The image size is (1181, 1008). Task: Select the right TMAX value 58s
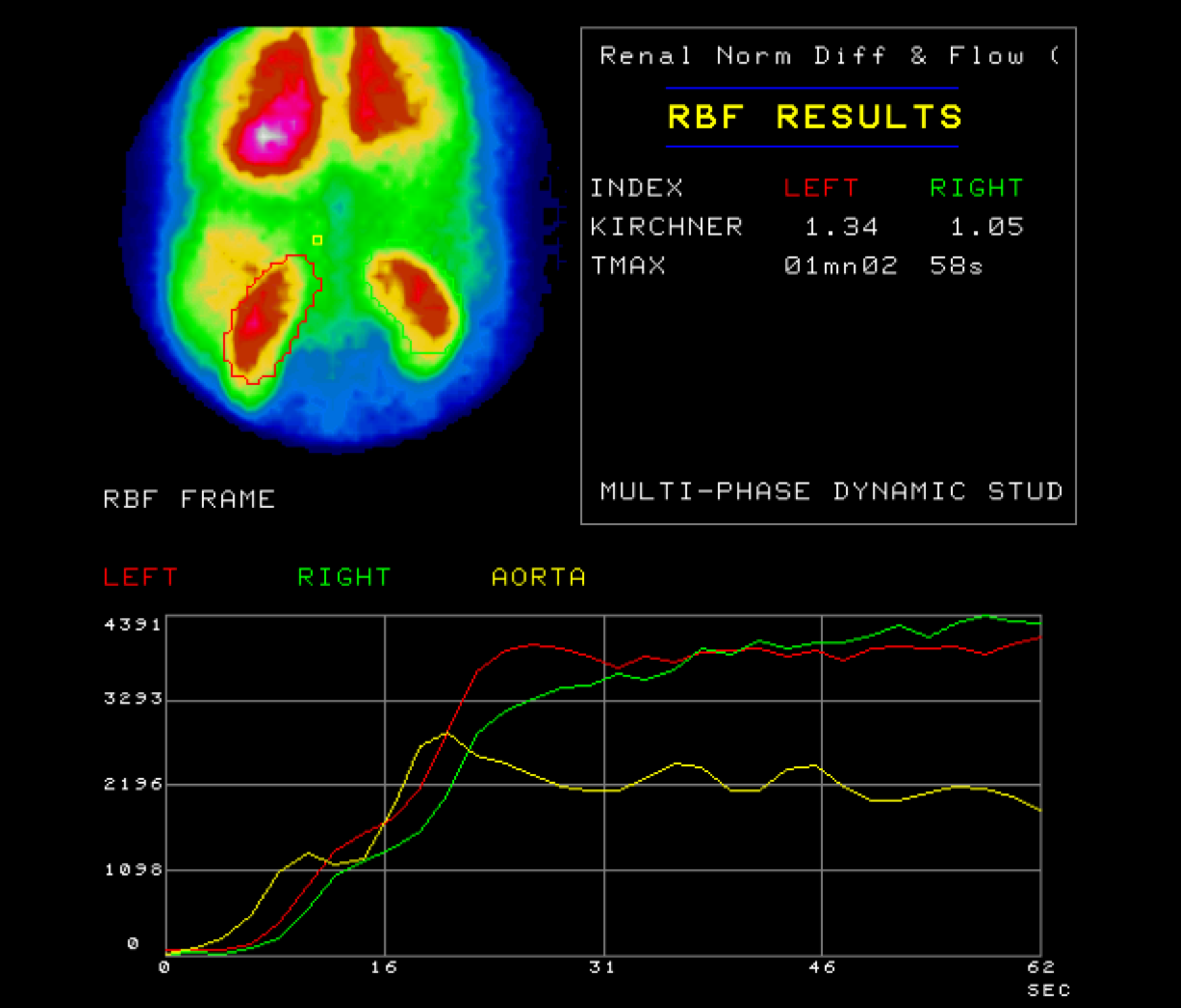pos(956,265)
